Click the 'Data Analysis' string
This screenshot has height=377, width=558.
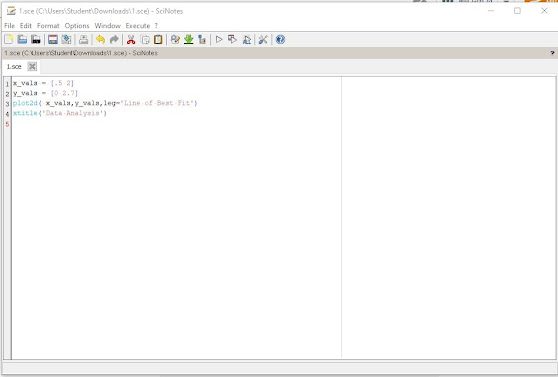pos(72,113)
